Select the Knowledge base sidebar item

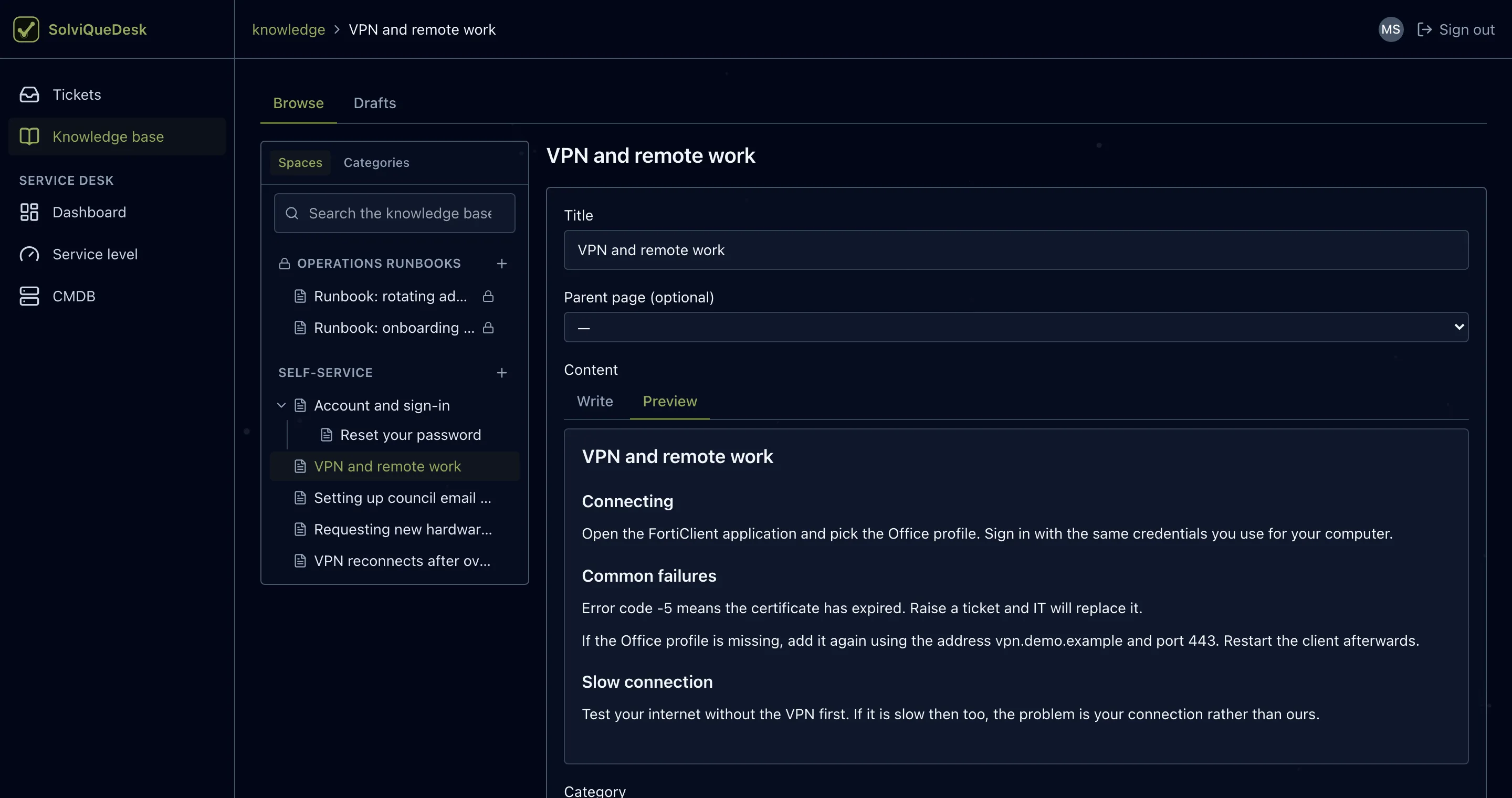pos(118,136)
